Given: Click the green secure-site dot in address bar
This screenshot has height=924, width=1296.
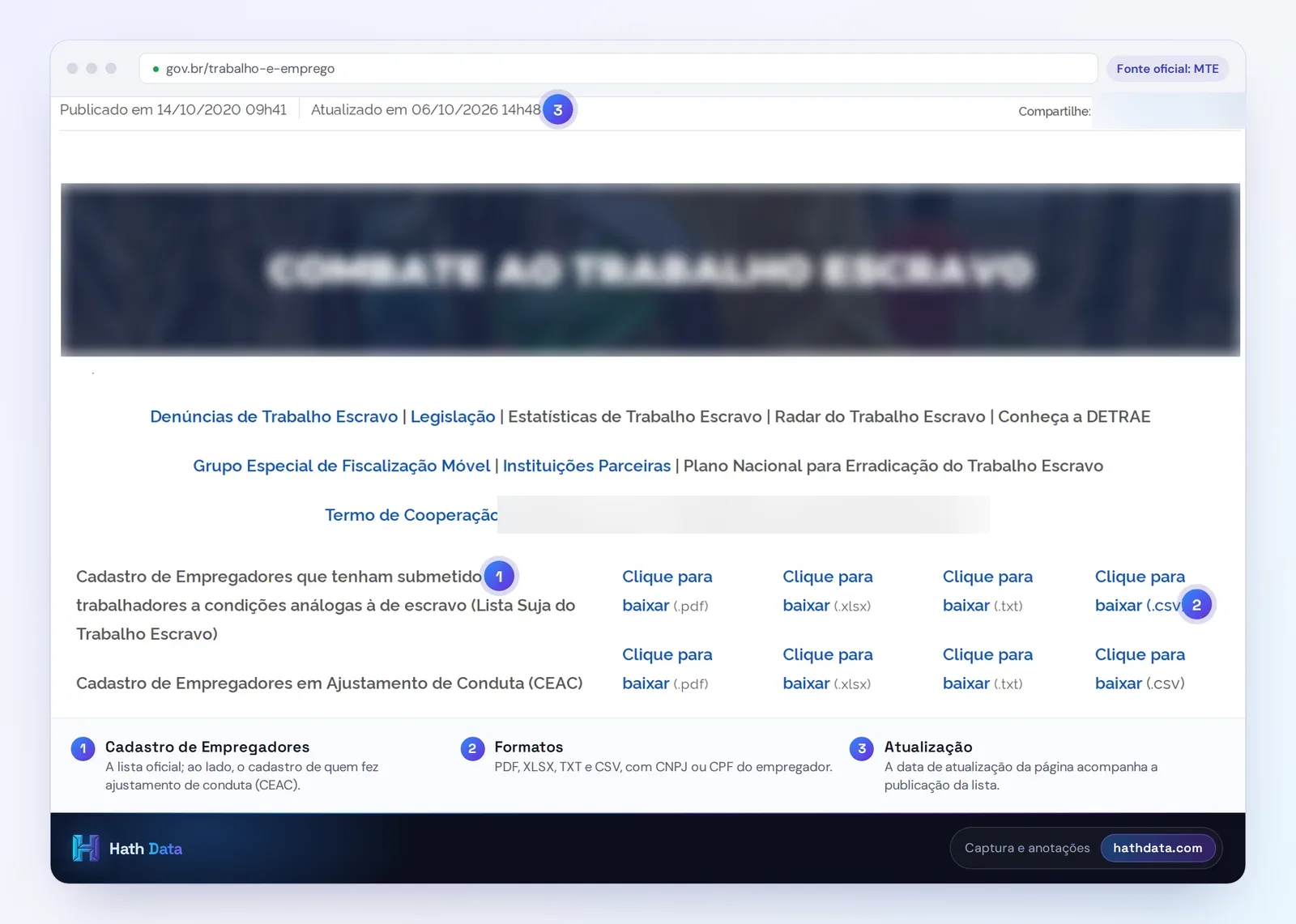Looking at the screenshot, I should click(156, 69).
